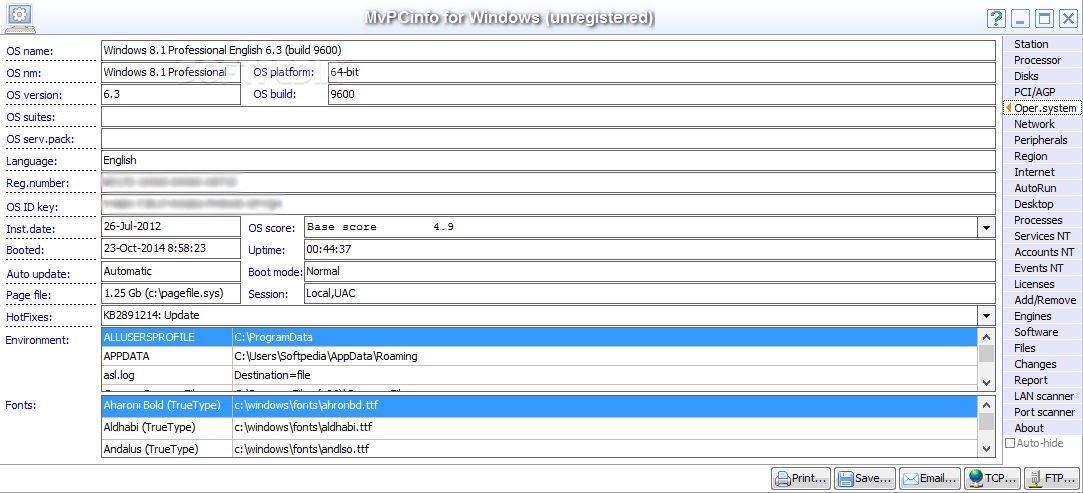Open the Network section
The width and height of the screenshot is (1083, 493).
pos(1041,124)
